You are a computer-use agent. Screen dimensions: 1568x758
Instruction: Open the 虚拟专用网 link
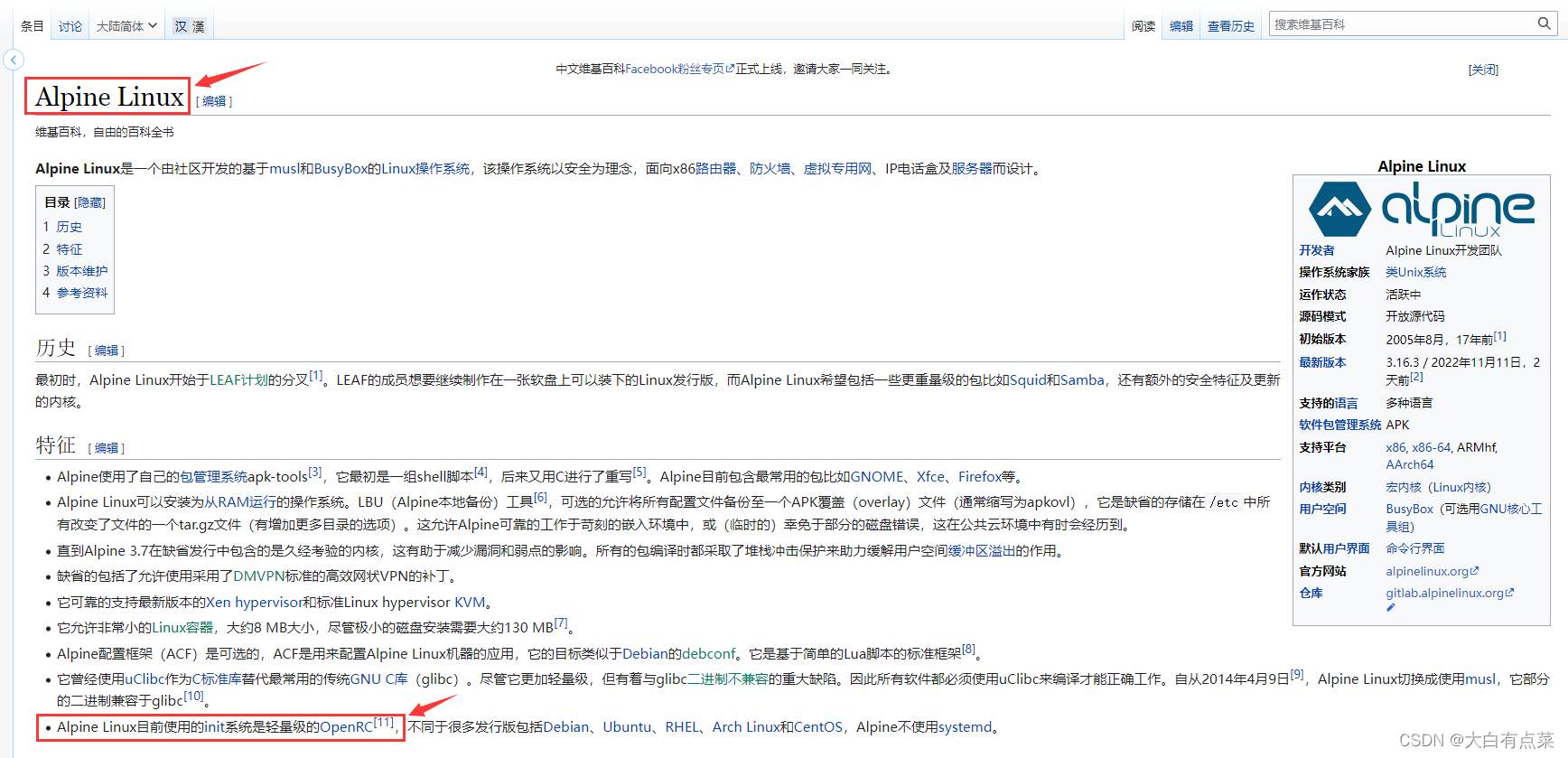pos(838,168)
